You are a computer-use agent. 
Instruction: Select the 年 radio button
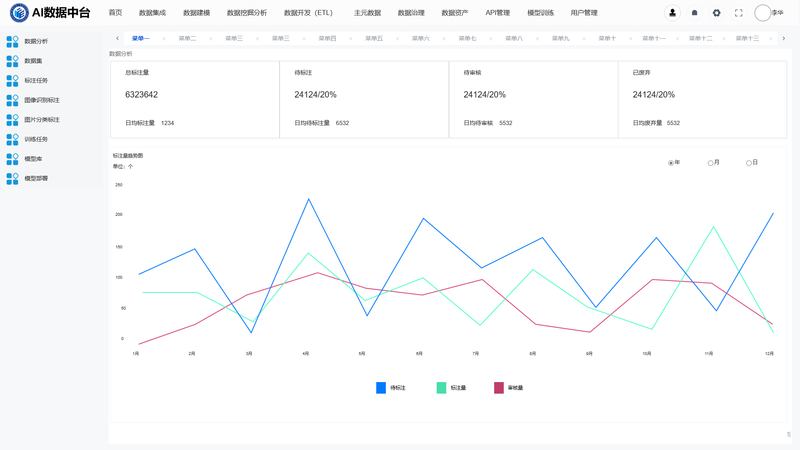click(x=671, y=163)
